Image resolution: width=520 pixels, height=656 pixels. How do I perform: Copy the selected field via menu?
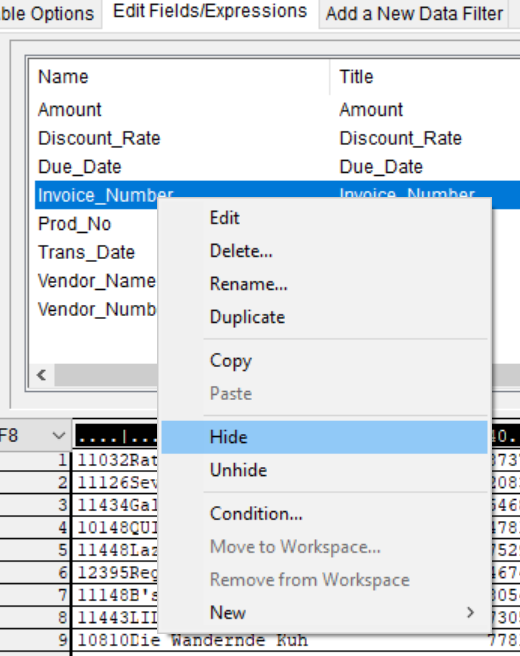coord(324,361)
